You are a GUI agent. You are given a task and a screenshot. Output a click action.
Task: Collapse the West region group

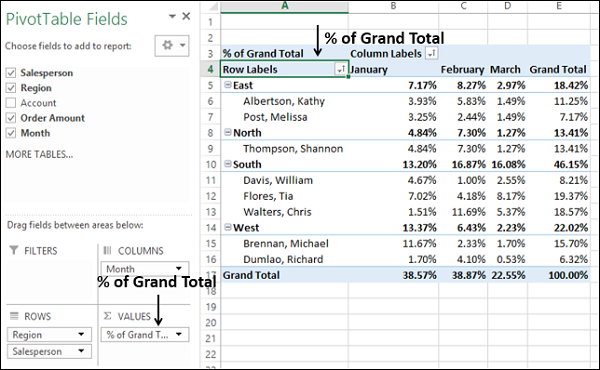[x=228, y=227]
